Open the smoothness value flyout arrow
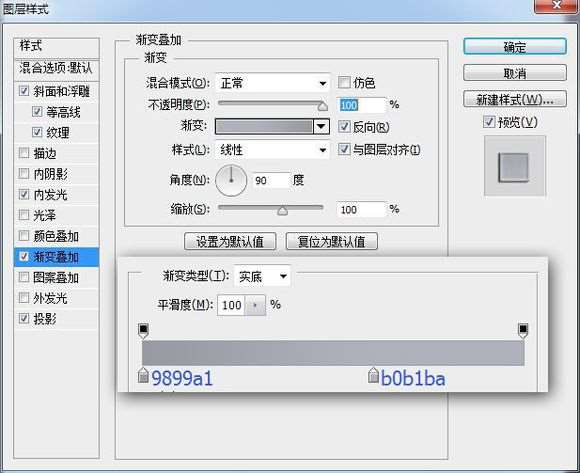The height and width of the screenshot is (473, 580). click(255, 305)
